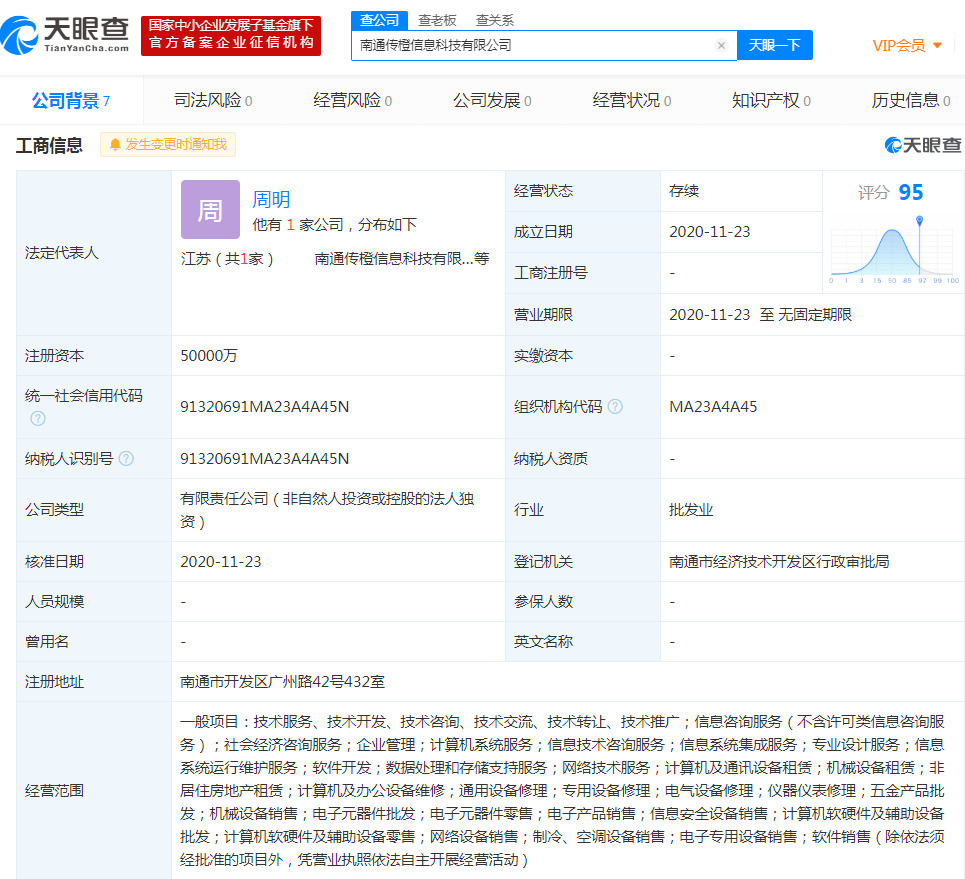
Task: Select the 登记机关 value 南通市经济技术开发区行政审批局
Action: [x=779, y=561]
